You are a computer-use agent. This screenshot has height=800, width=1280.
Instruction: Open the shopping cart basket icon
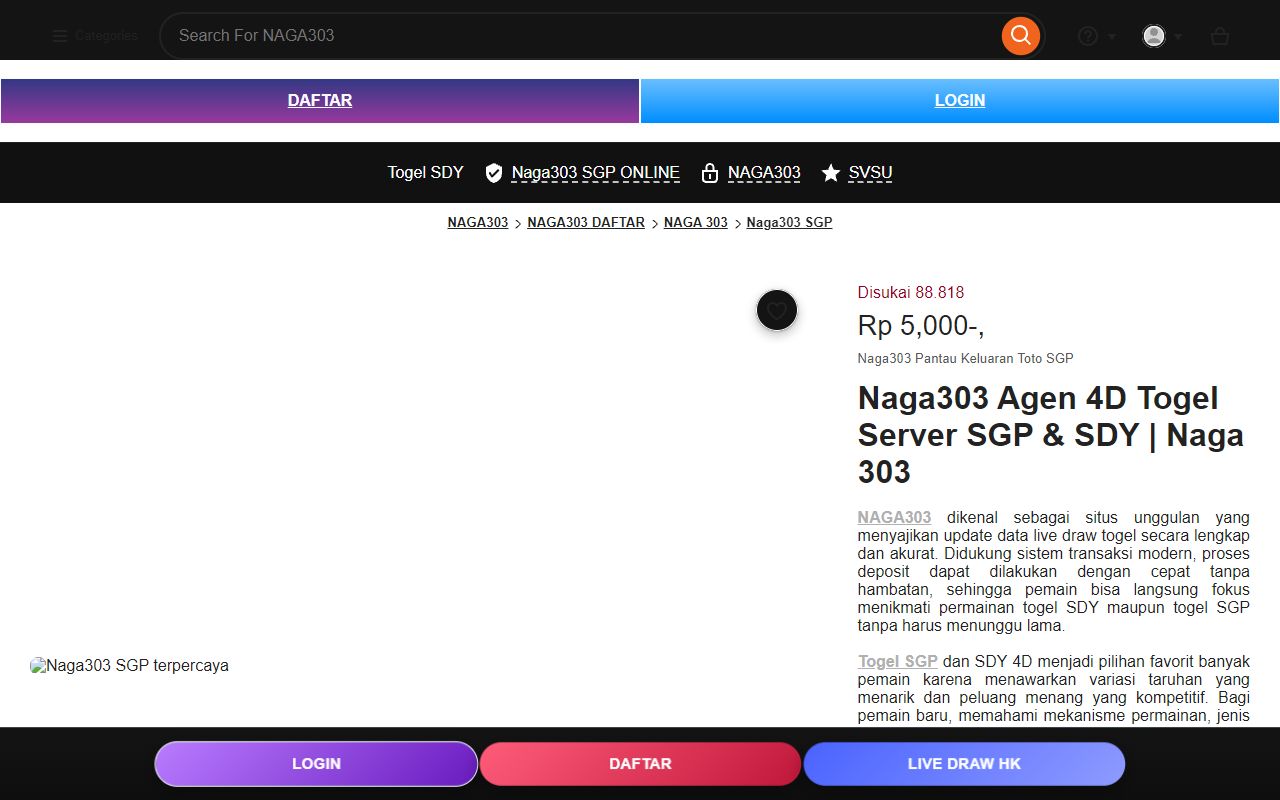[x=1219, y=36]
